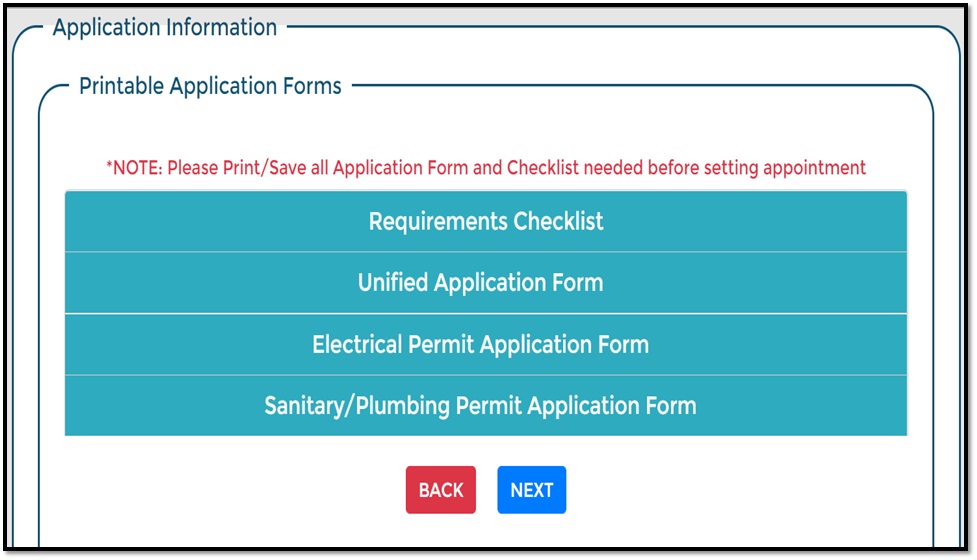Screen dimensions: 977x560
Task: Choose the last teal form row
Action: point(481,406)
